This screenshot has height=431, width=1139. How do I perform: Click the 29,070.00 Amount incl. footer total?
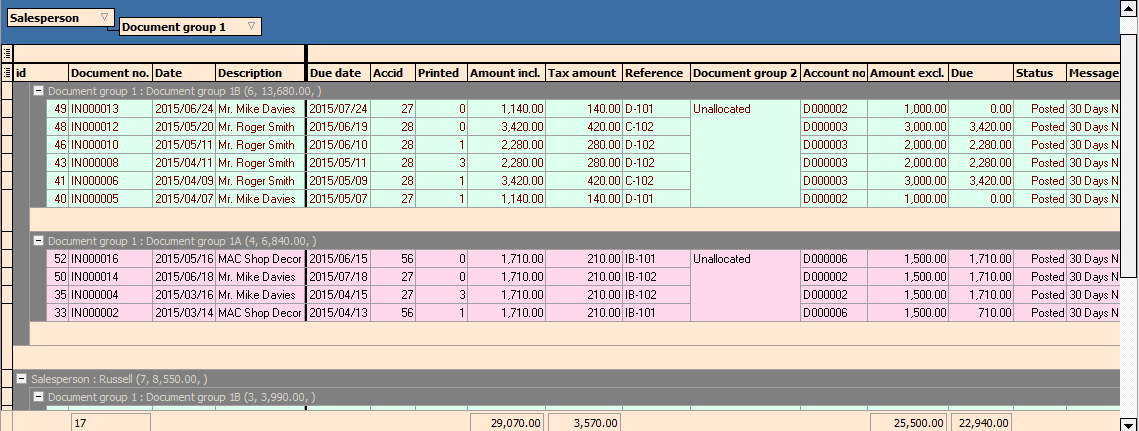point(507,423)
